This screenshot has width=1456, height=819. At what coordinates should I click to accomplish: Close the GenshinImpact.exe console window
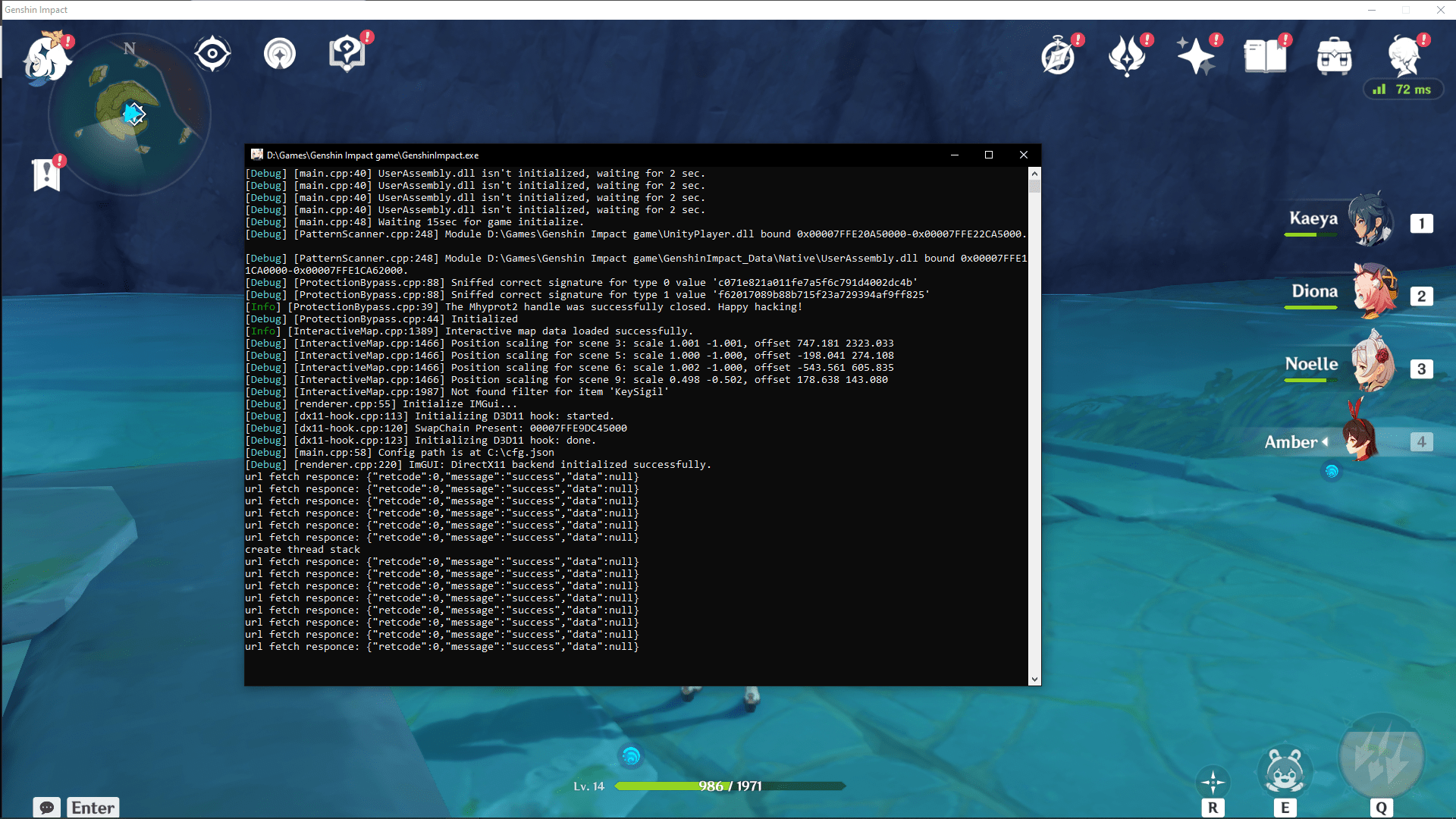(x=1024, y=155)
